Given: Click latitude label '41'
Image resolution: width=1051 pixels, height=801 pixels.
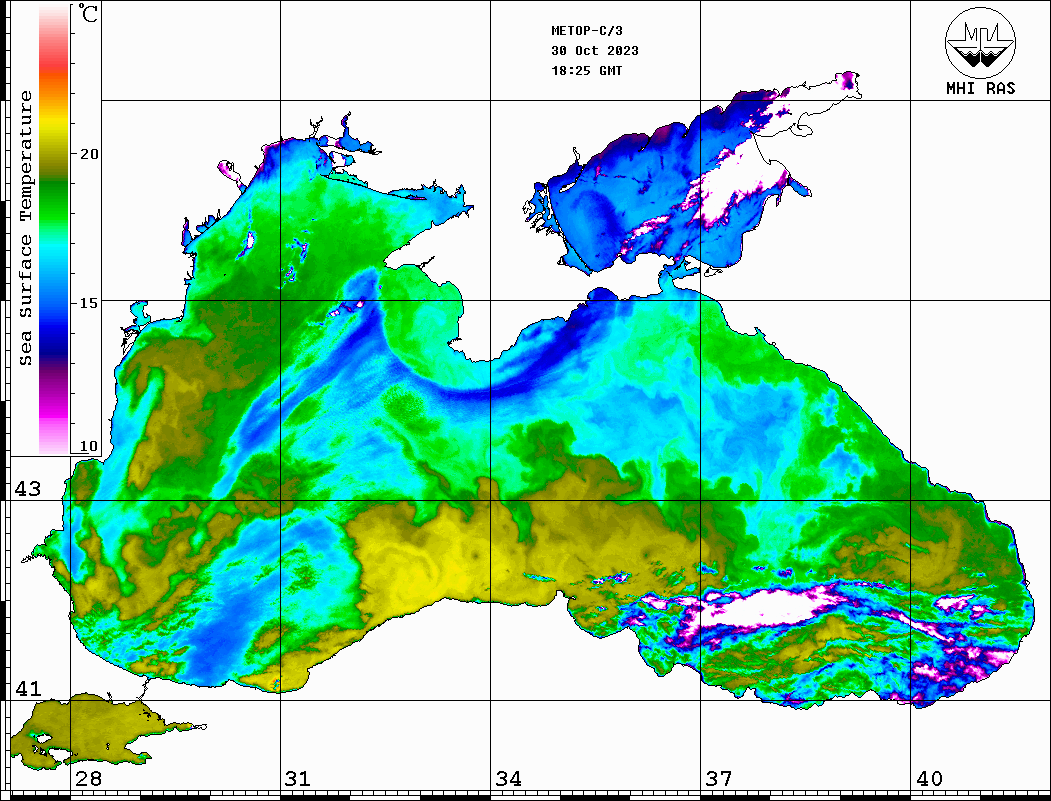Looking at the screenshot, I should (x=28, y=689).
